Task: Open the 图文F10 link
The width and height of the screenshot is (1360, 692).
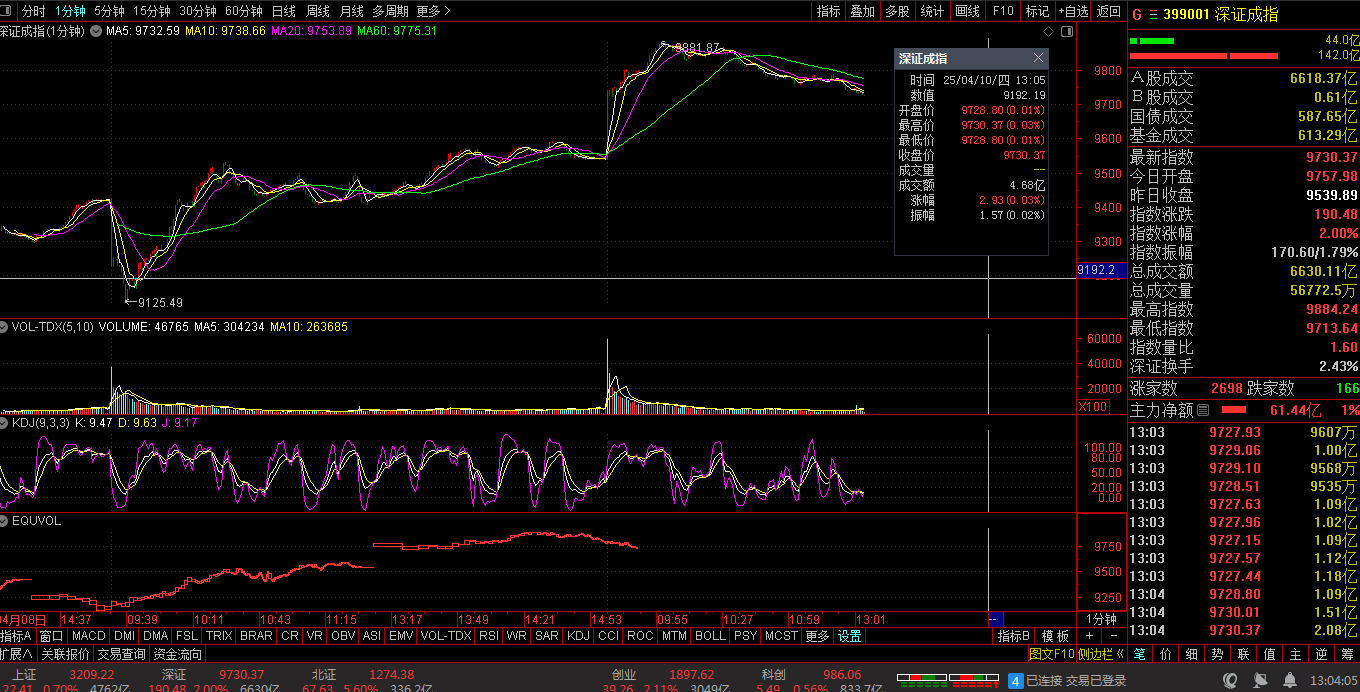Action: point(1052,654)
